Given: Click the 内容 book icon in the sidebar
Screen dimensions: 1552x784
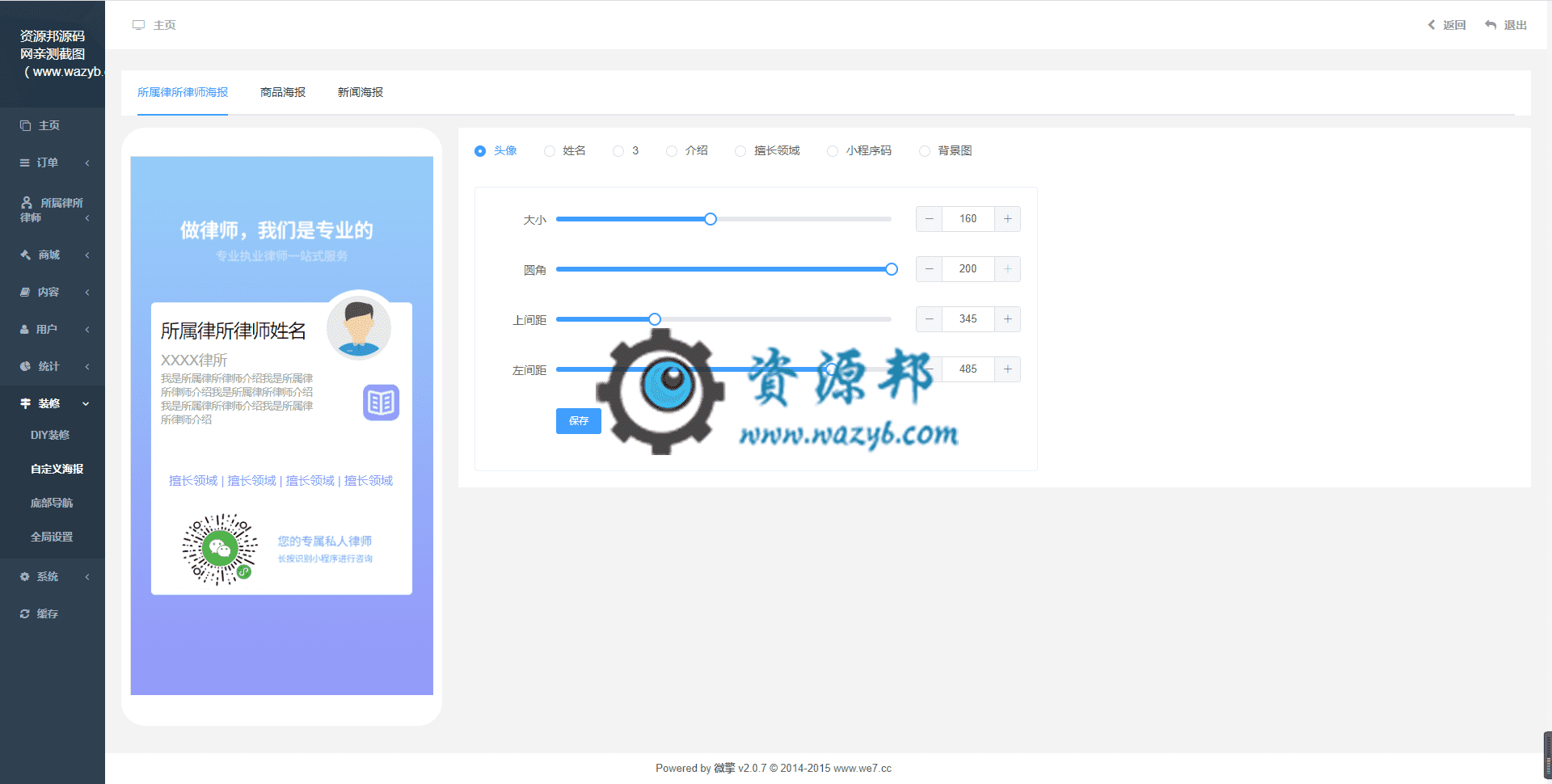Looking at the screenshot, I should point(25,292).
